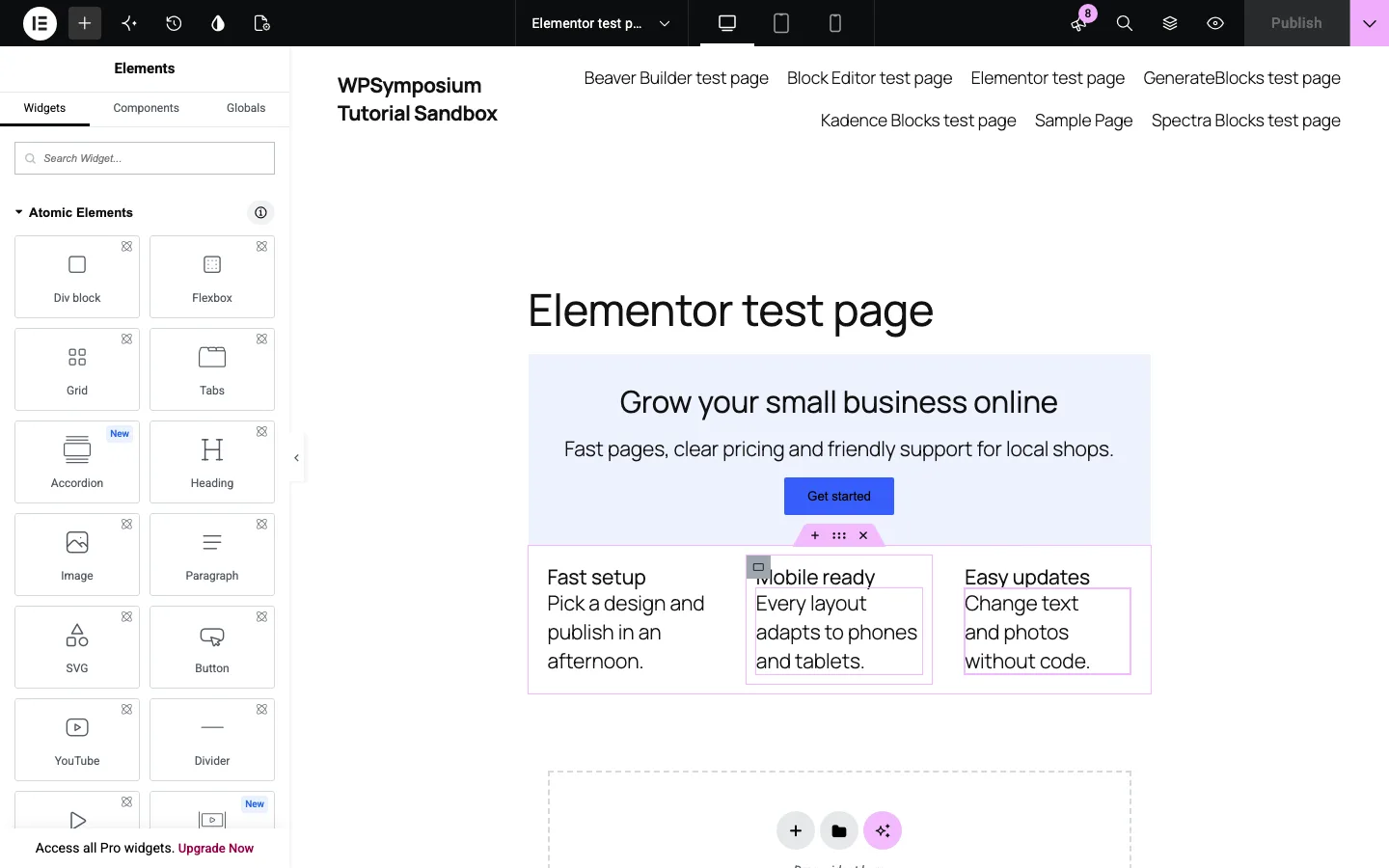The height and width of the screenshot is (868, 1389).
Task: Open Publish options dropdown arrow
Action: pyautogui.click(x=1370, y=23)
